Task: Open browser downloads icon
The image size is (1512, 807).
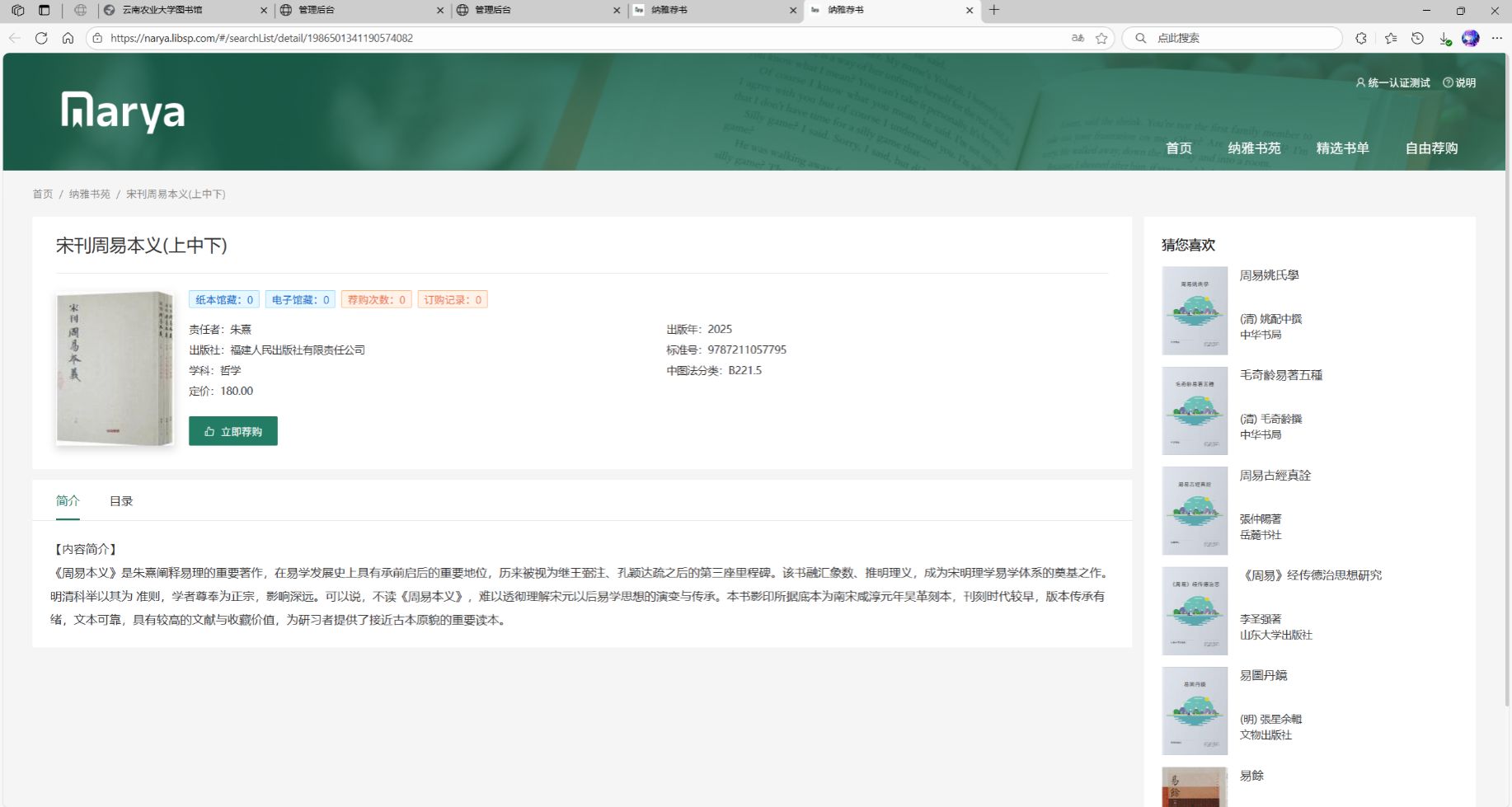Action: tap(1444, 38)
